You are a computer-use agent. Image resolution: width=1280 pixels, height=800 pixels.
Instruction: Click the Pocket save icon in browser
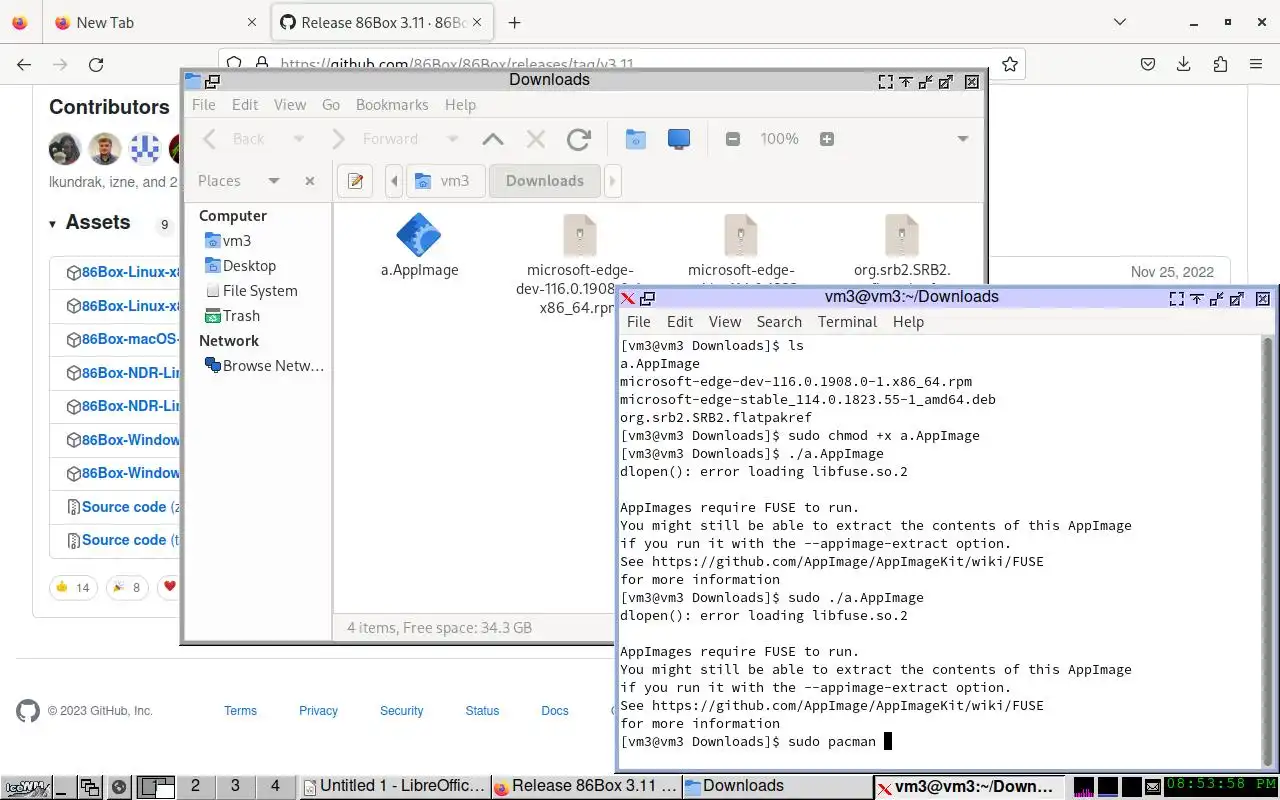pos(1148,64)
